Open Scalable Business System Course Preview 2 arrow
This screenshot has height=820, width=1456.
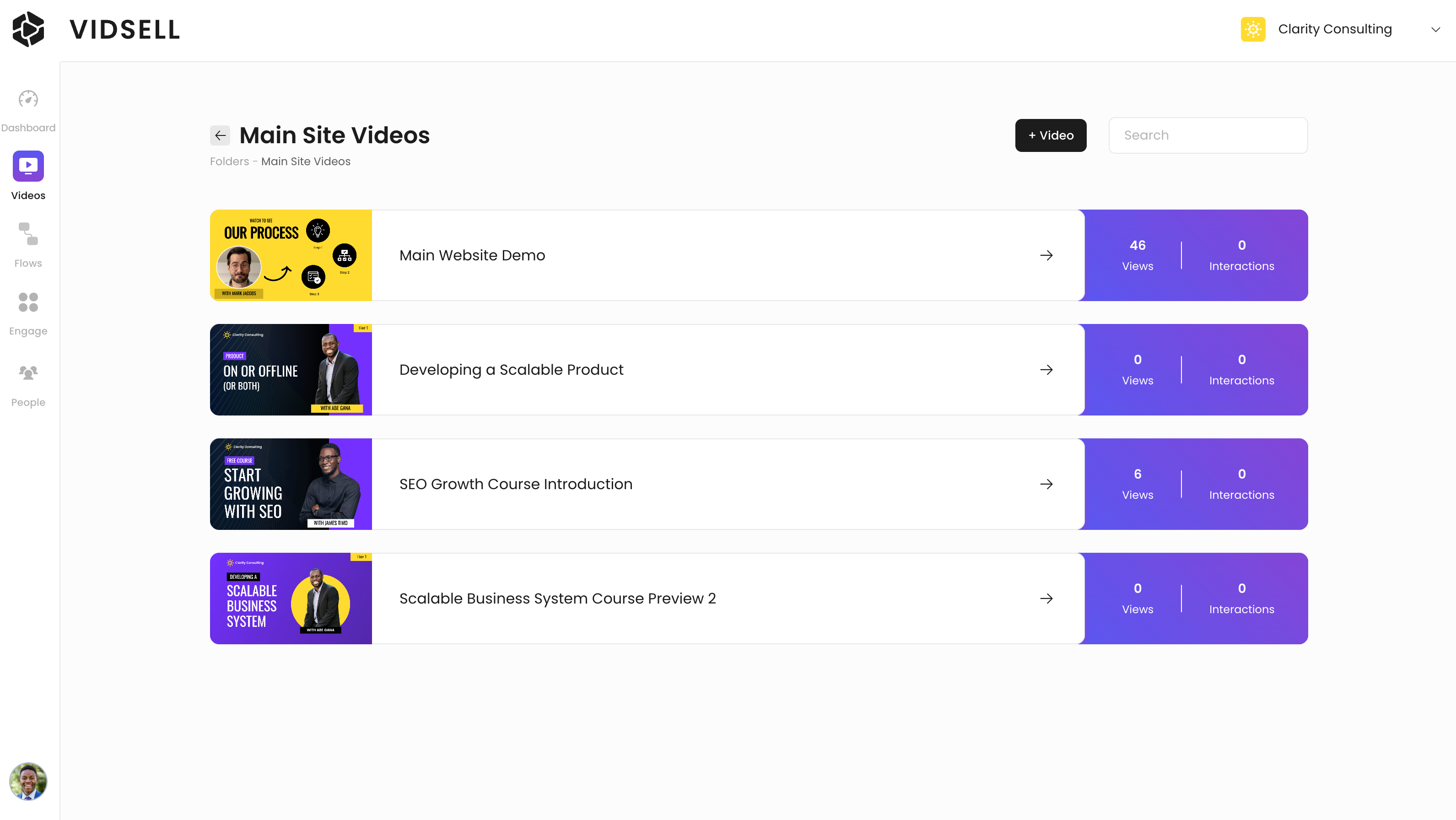pos(1046,599)
